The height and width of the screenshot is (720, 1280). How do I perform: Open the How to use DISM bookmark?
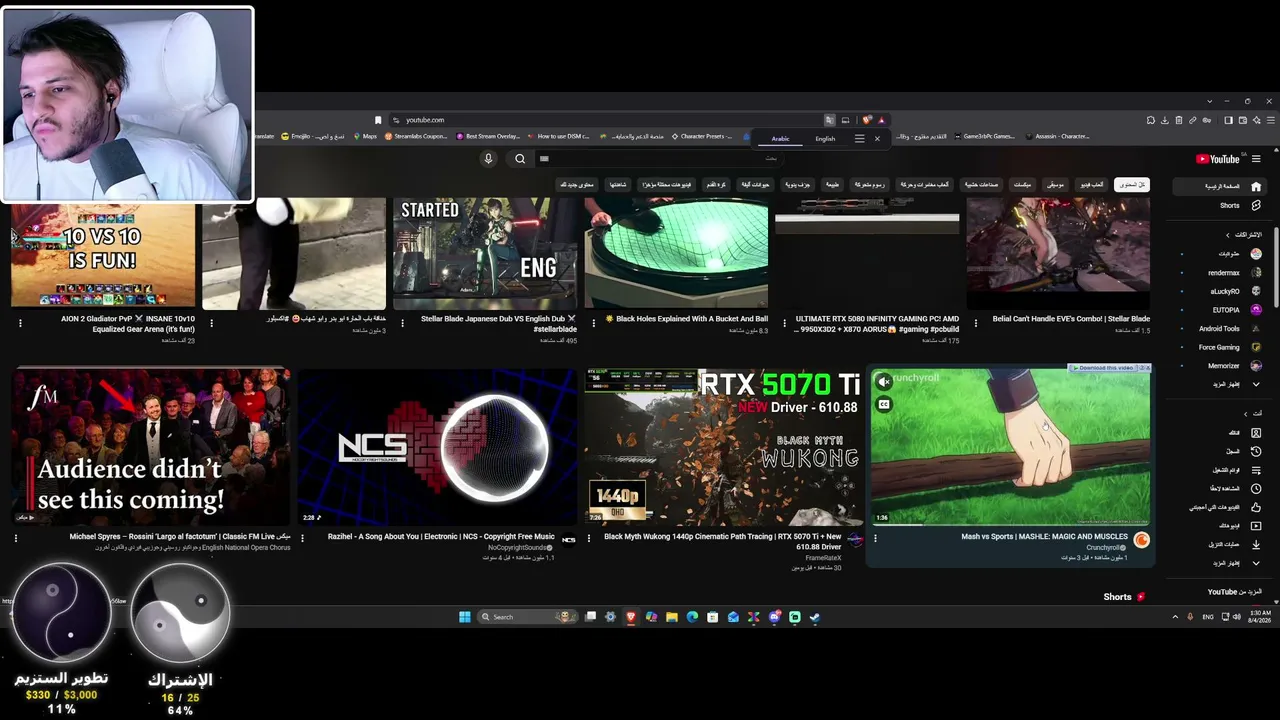pos(560,137)
